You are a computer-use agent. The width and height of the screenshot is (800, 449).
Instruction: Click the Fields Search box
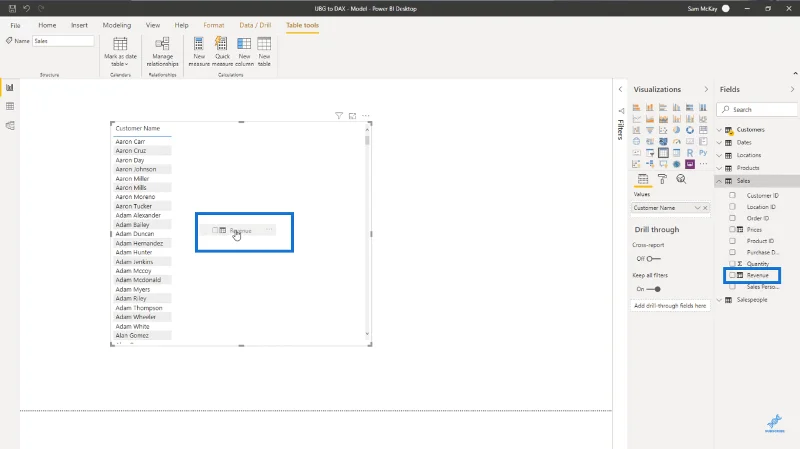click(x=757, y=109)
